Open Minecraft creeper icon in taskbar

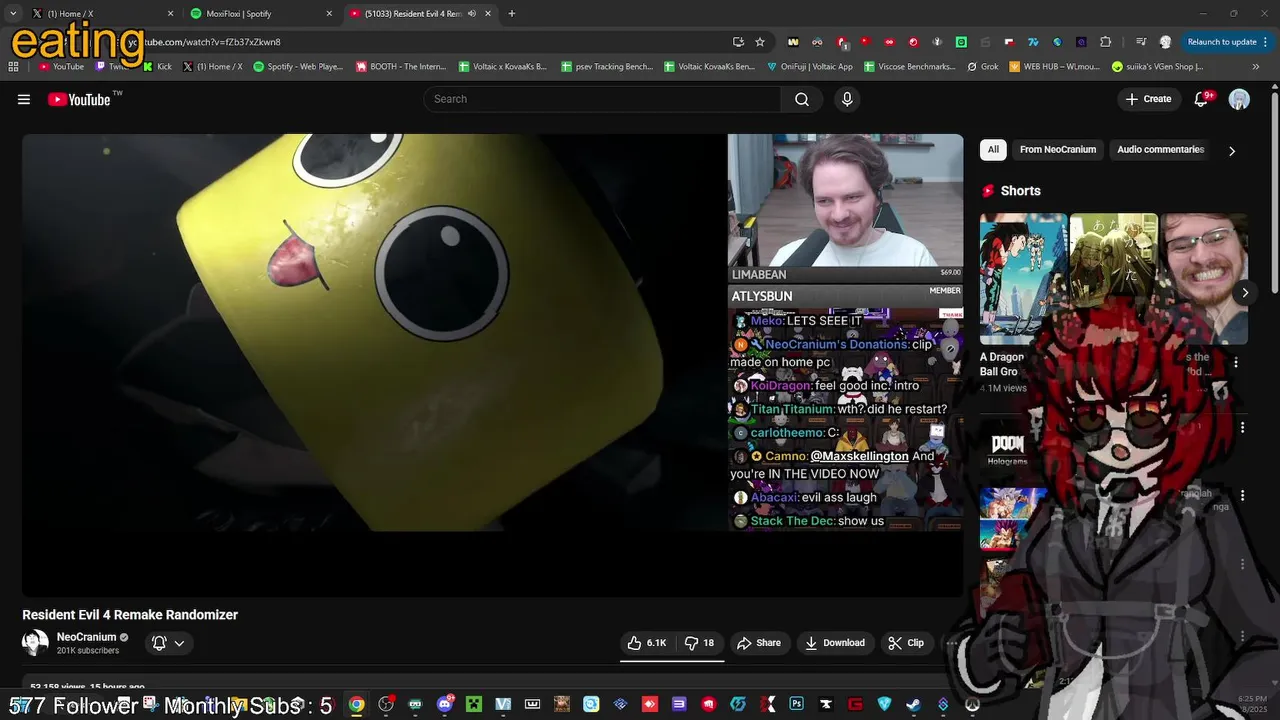[474, 704]
